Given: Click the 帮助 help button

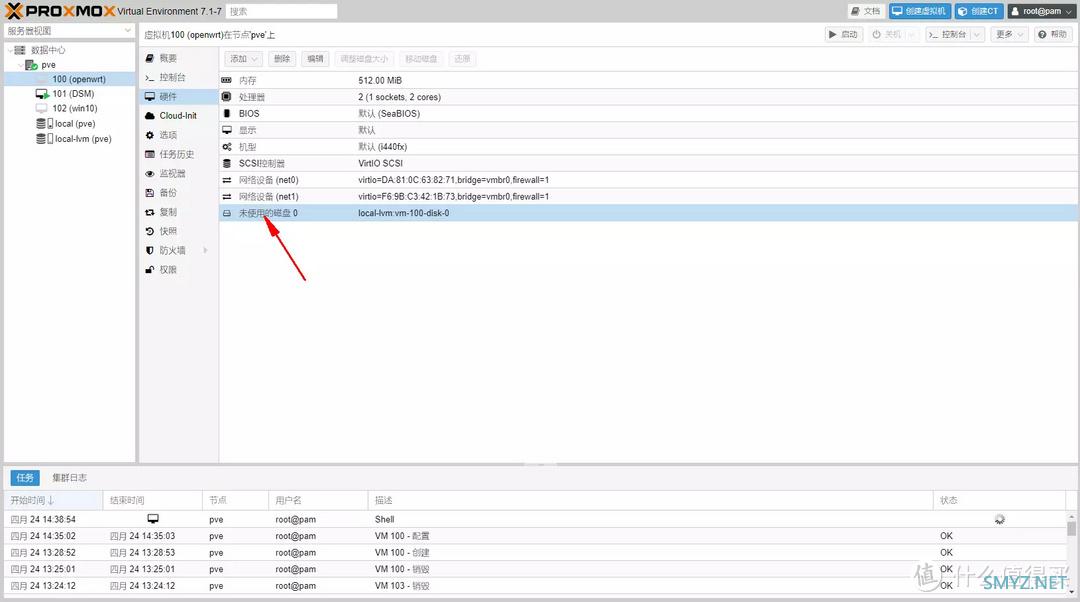Looking at the screenshot, I should click(x=1053, y=34).
